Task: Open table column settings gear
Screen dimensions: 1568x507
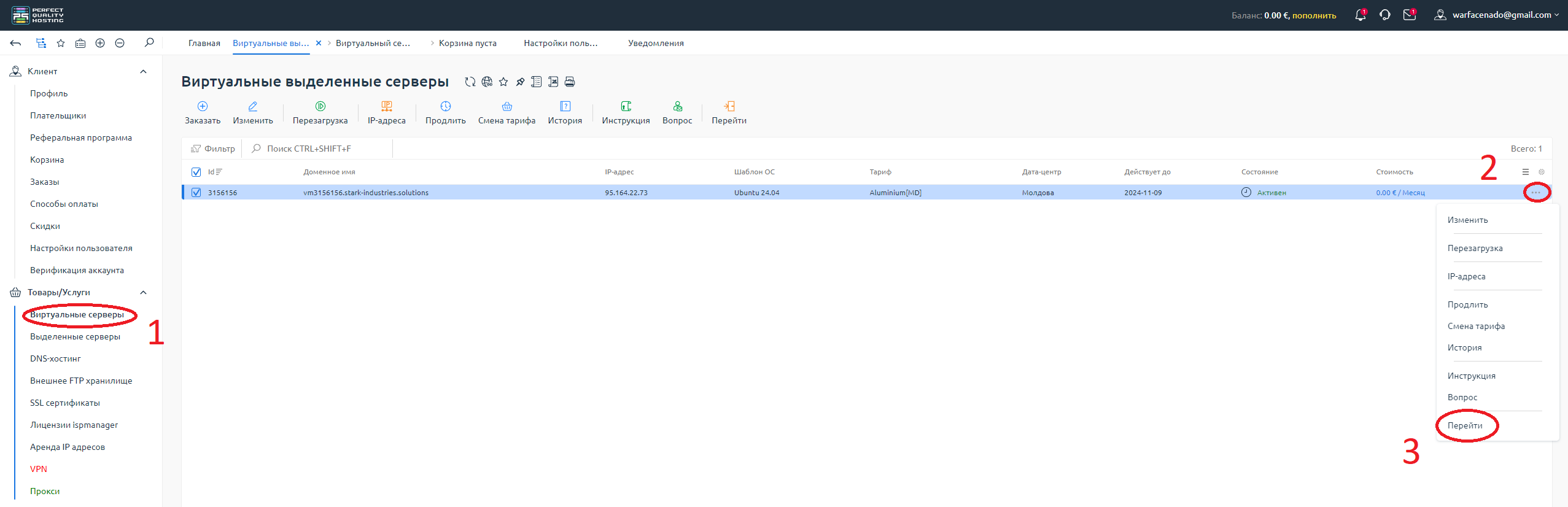Action: [1542, 172]
